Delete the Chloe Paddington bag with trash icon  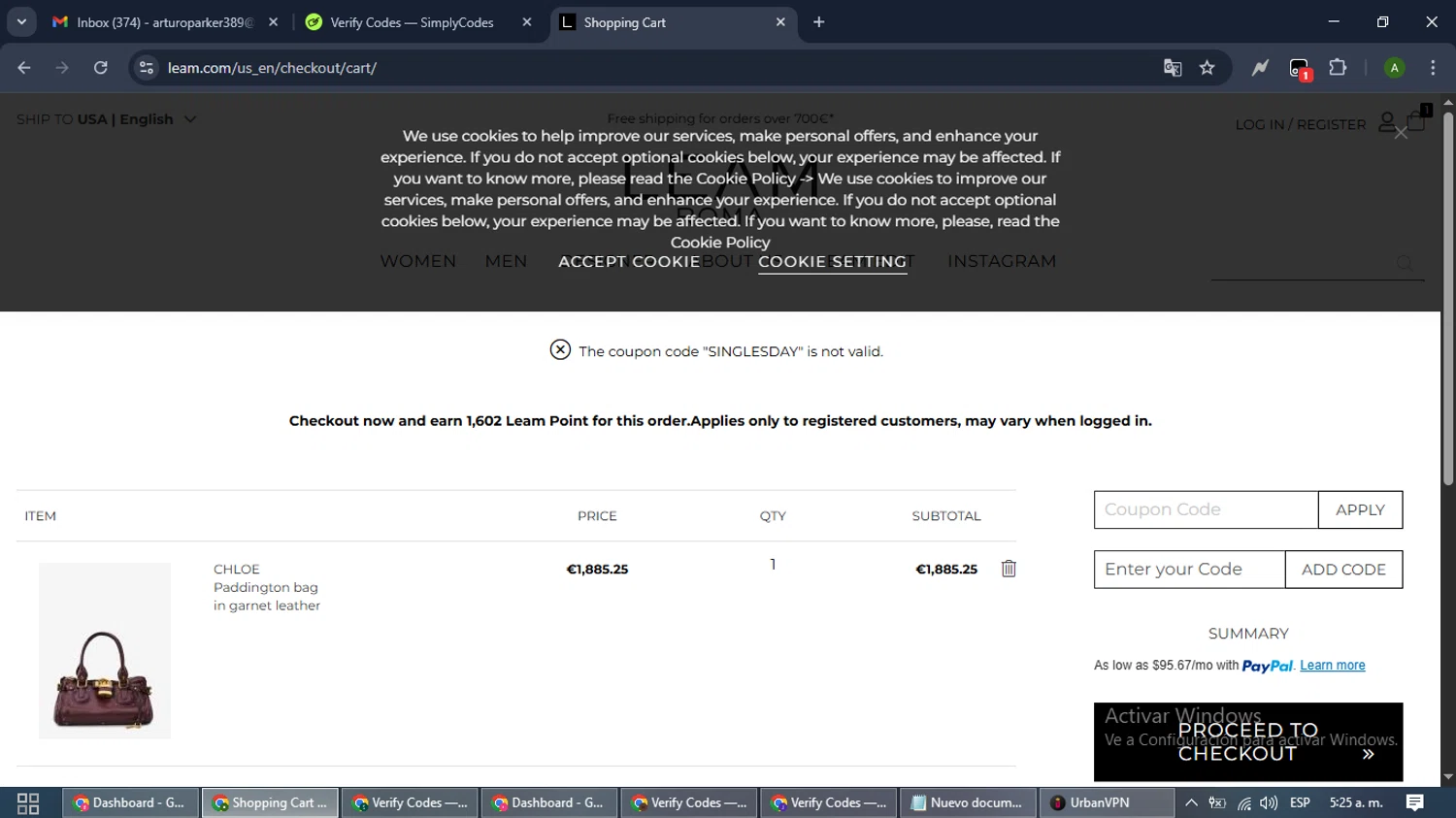(x=1009, y=569)
